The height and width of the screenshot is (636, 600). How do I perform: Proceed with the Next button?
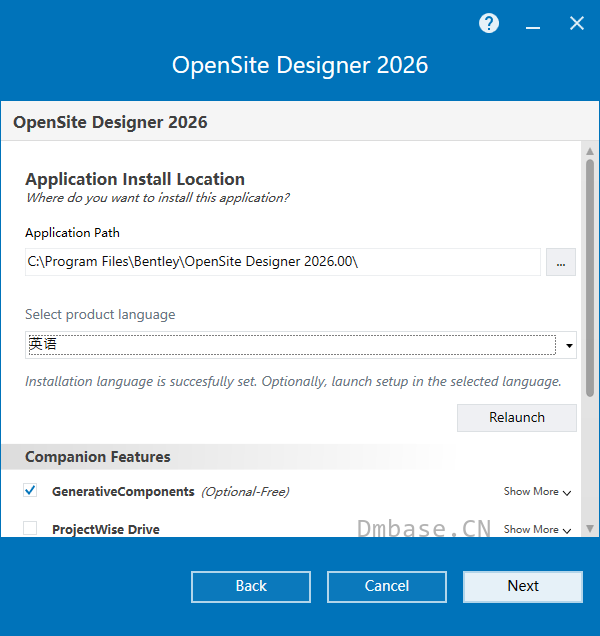pos(523,587)
